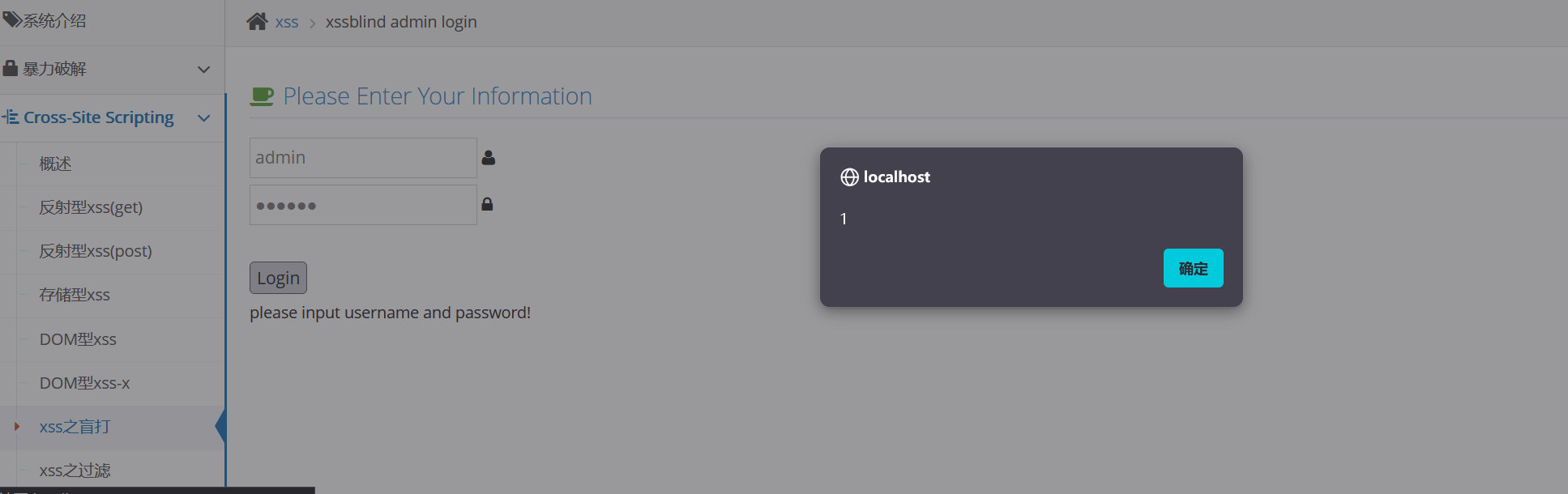Click the green coffee cup icon

pyautogui.click(x=262, y=96)
